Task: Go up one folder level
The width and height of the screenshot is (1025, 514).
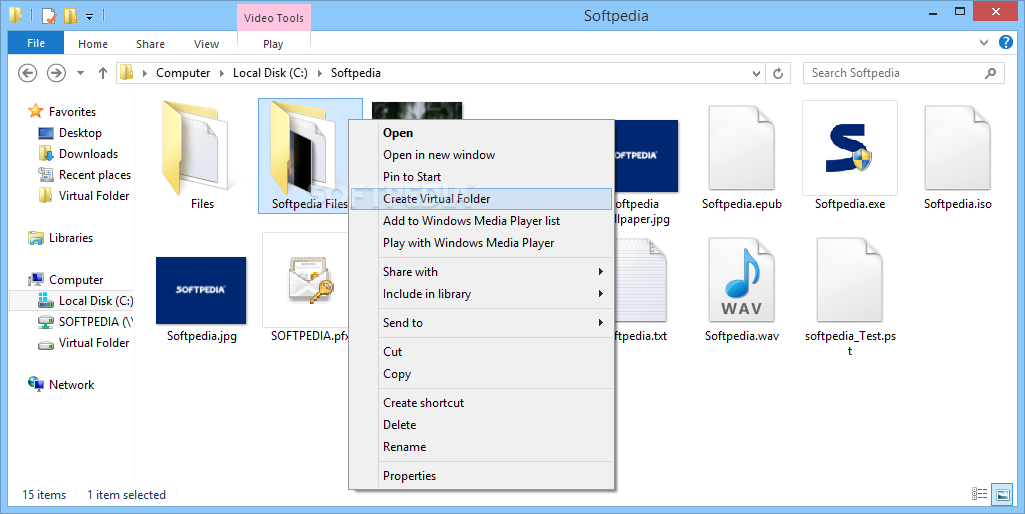Action: [x=103, y=73]
